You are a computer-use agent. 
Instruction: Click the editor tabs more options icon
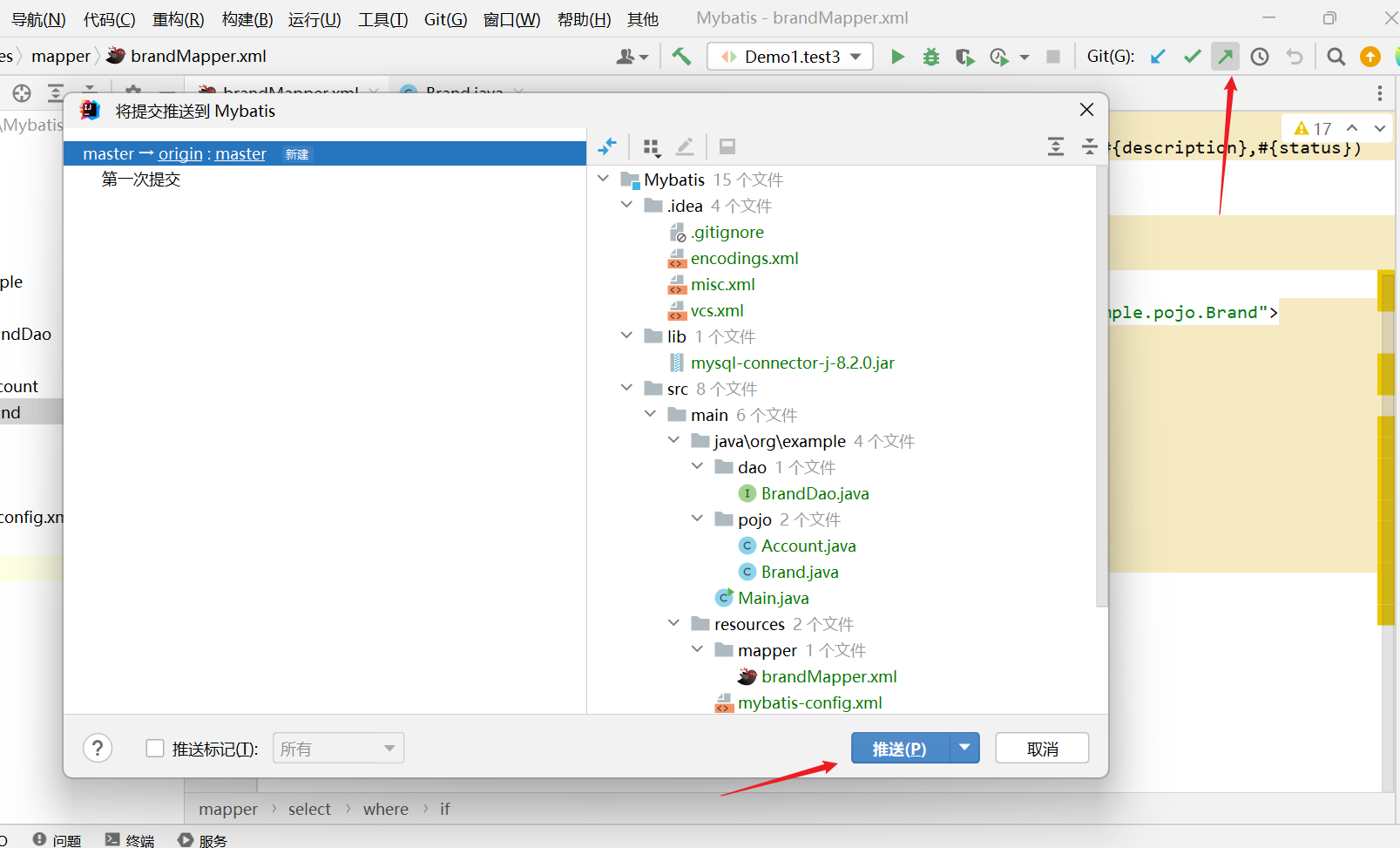1380,93
